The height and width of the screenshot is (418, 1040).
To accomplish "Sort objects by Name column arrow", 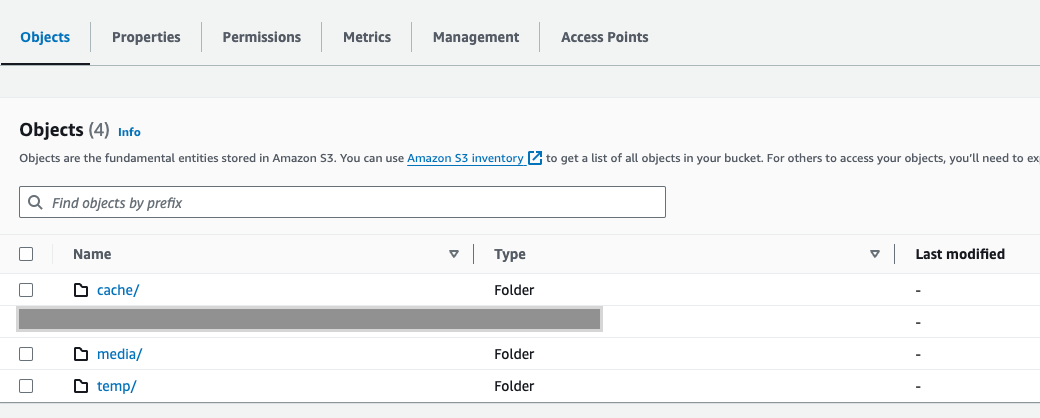I will pos(454,254).
